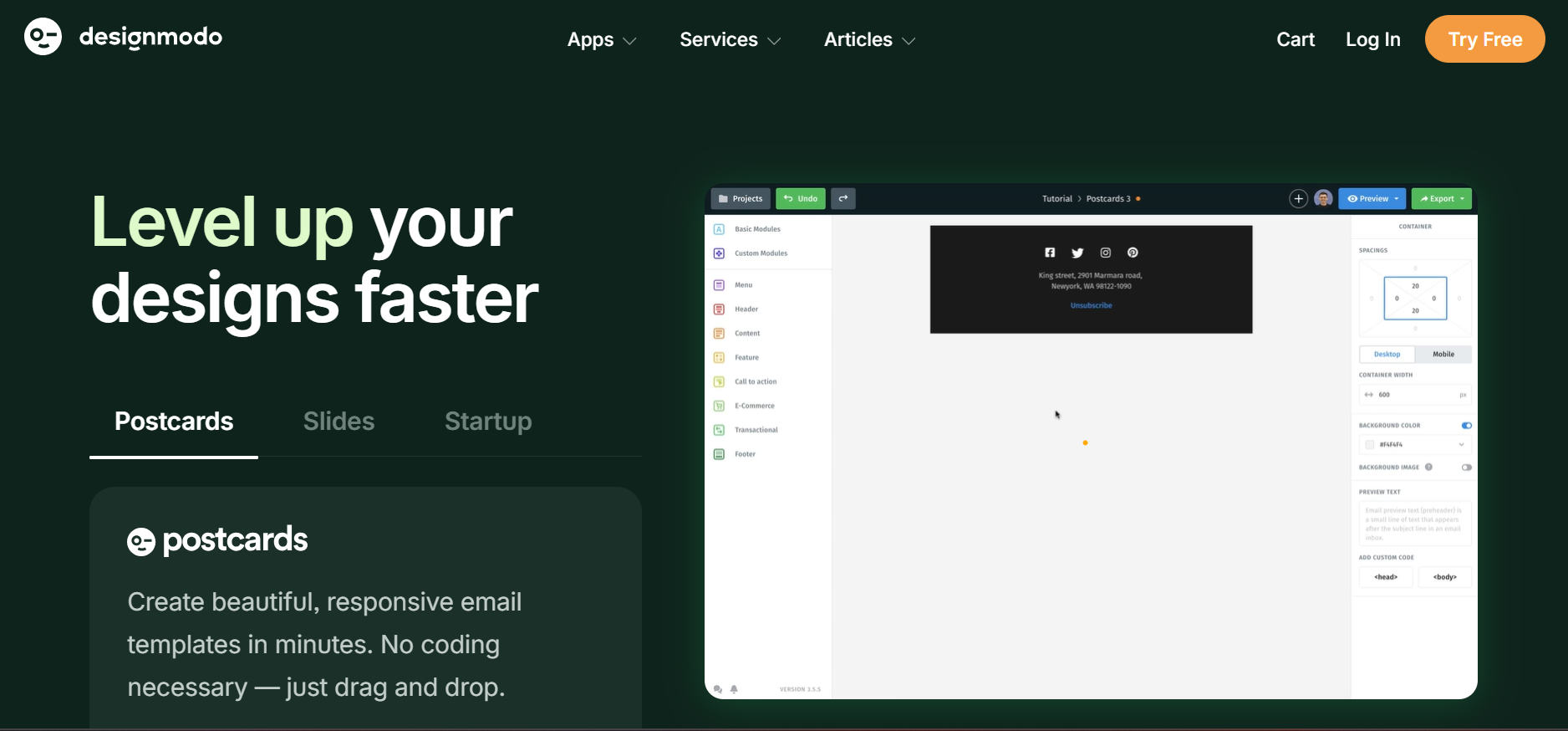Select the Basic Modules icon
The image size is (1568, 731).
click(719, 229)
